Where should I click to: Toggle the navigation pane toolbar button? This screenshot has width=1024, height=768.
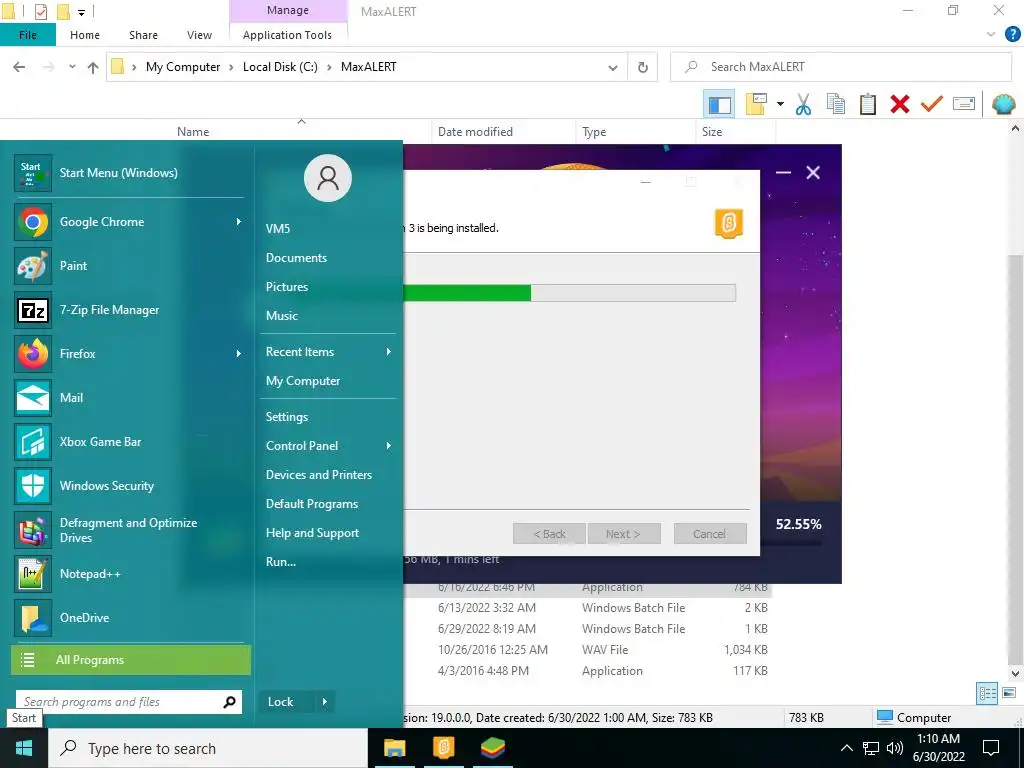tap(719, 104)
